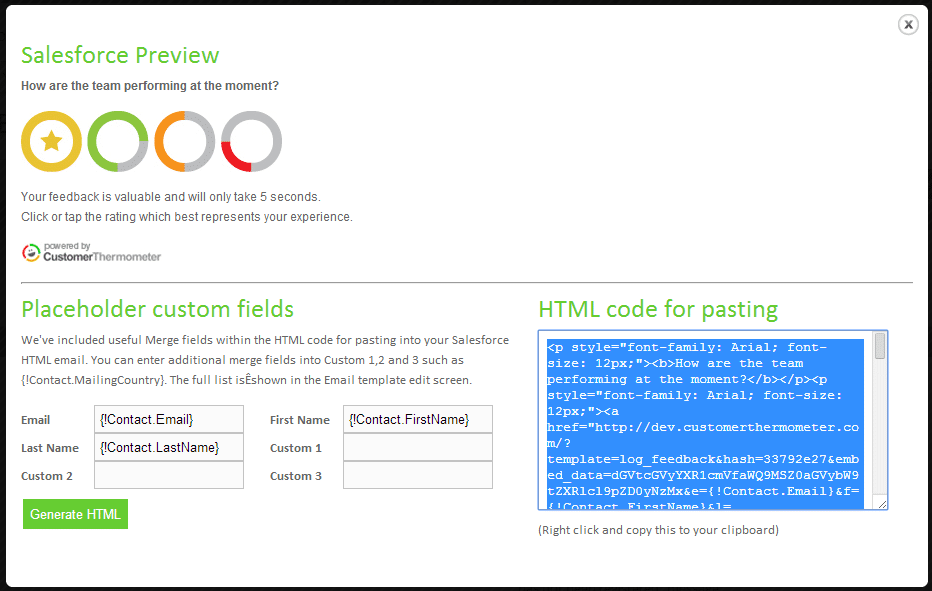The height and width of the screenshot is (591, 932).
Task: Click the 'Custom 1' field label
Action: [x=296, y=448]
